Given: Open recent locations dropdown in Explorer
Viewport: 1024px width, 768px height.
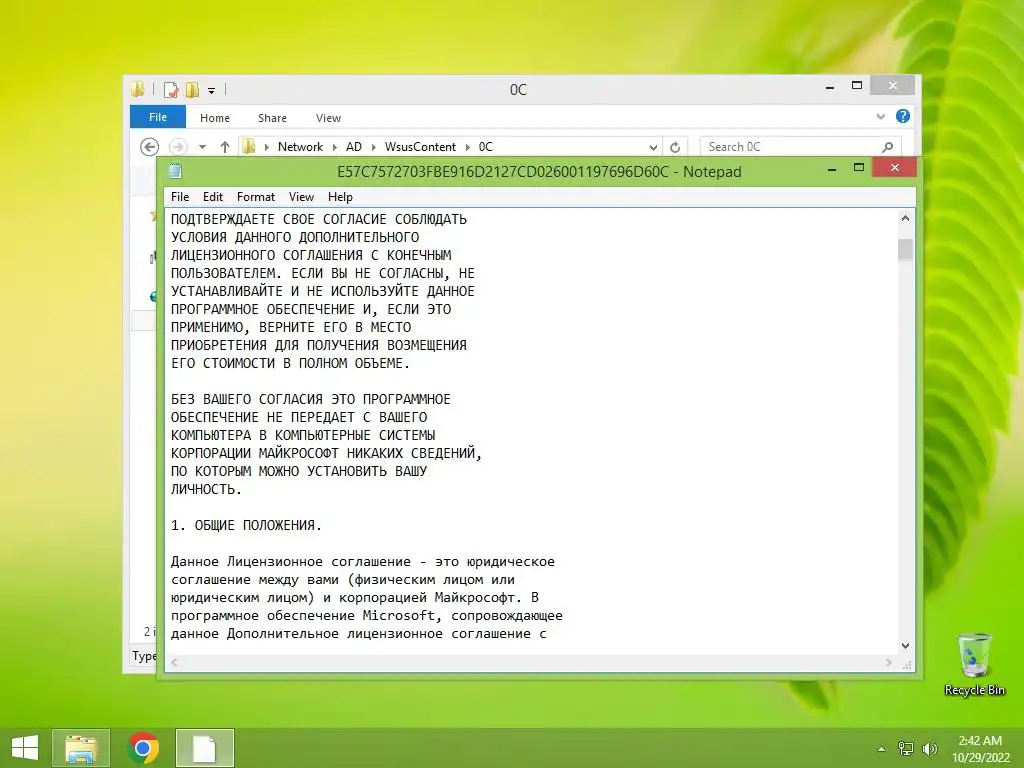Looking at the screenshot, I should (202, 147).
